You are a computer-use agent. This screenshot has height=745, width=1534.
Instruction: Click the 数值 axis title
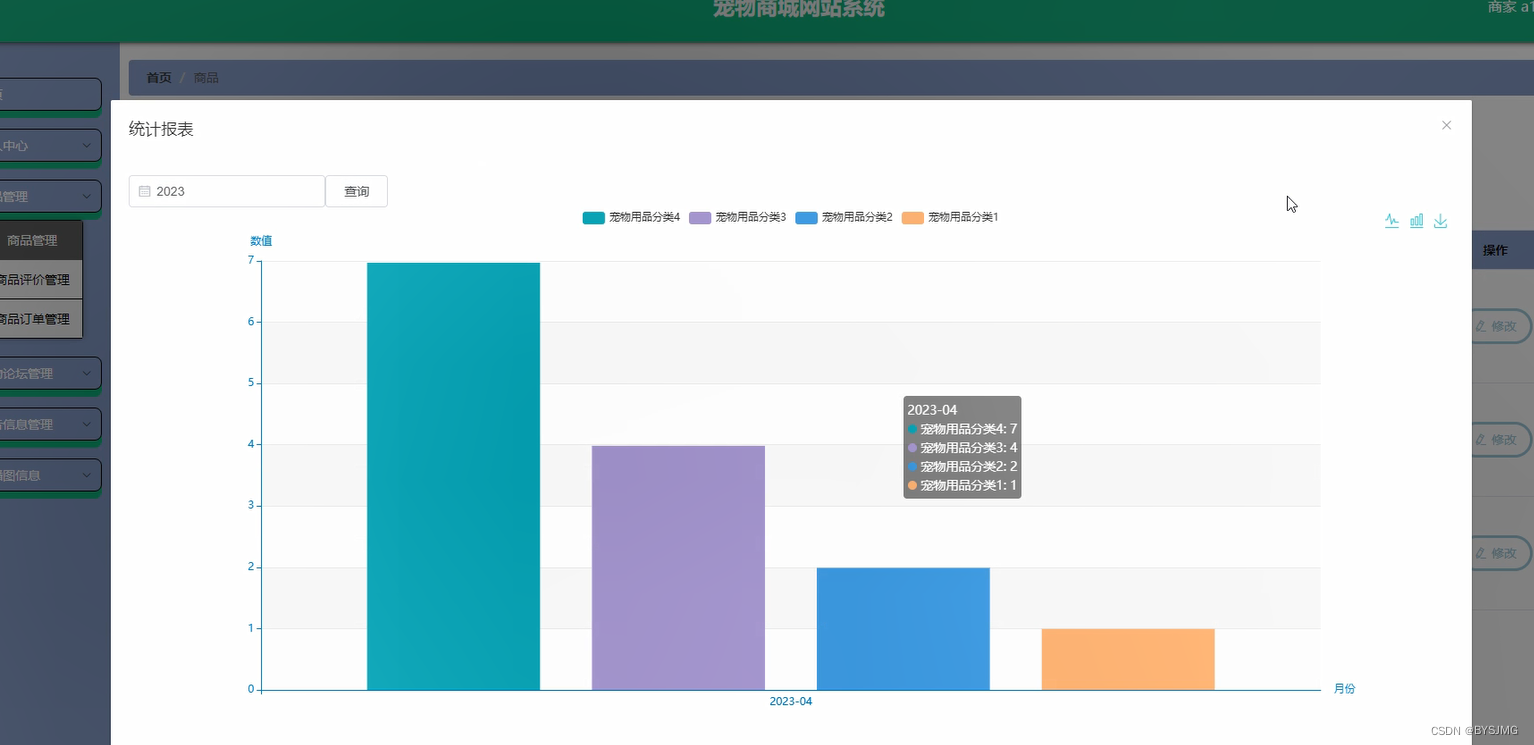click(x=261, y=241)
